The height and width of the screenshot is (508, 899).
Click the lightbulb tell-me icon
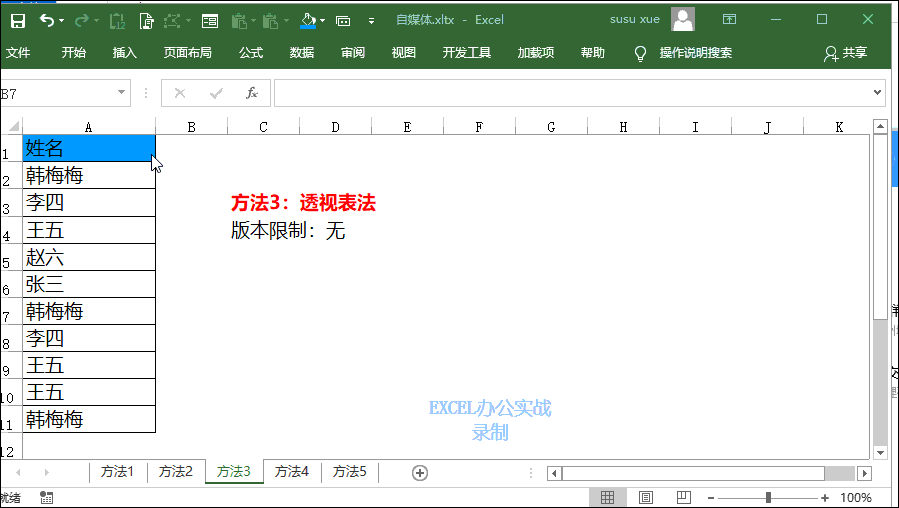click(x=640, y=53)
